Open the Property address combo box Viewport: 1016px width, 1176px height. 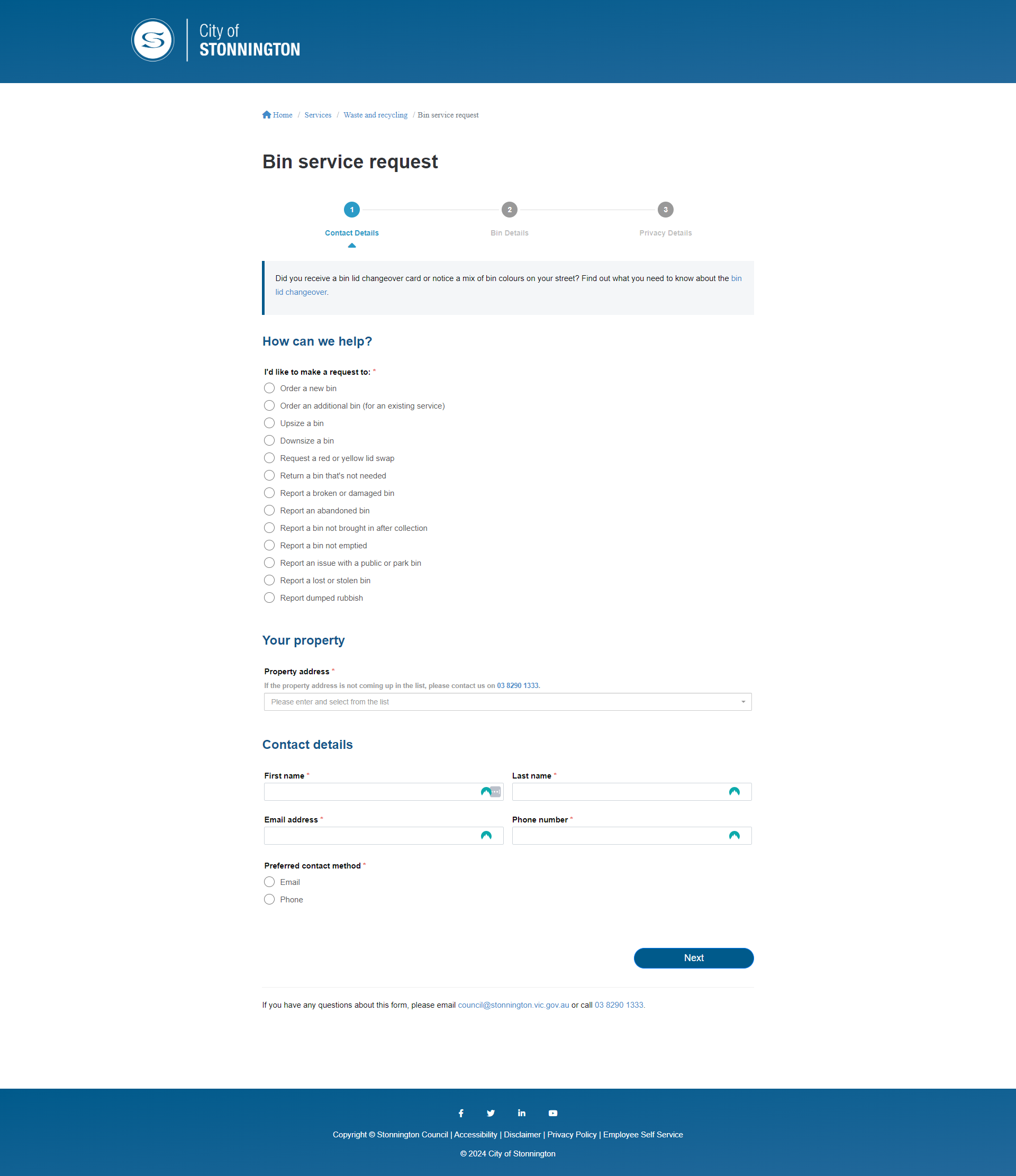500,702
